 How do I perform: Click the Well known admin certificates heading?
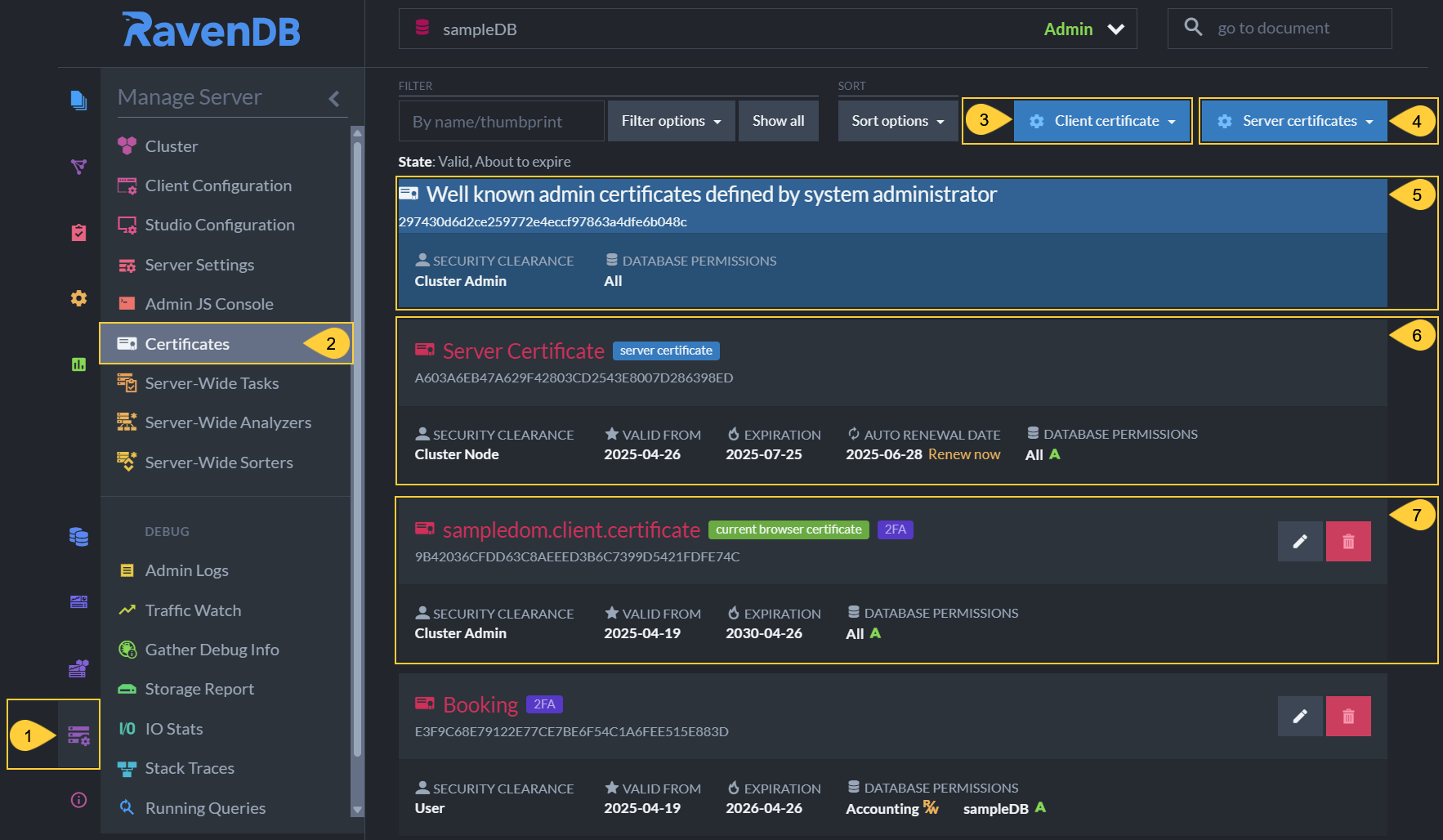[x=712, y=194]
